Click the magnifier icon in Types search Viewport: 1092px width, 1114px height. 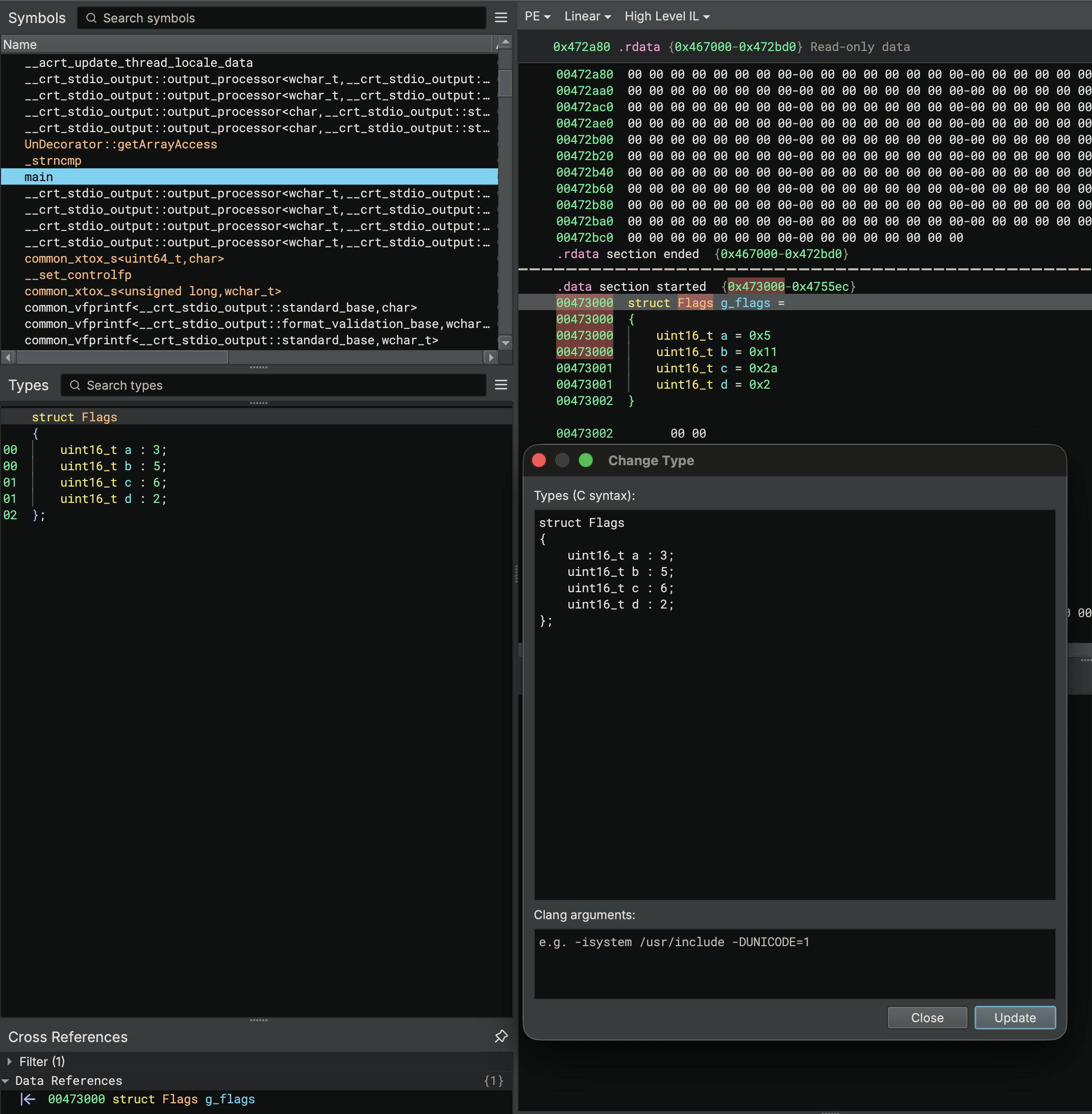pyautogui.click(x=75, y=385)
